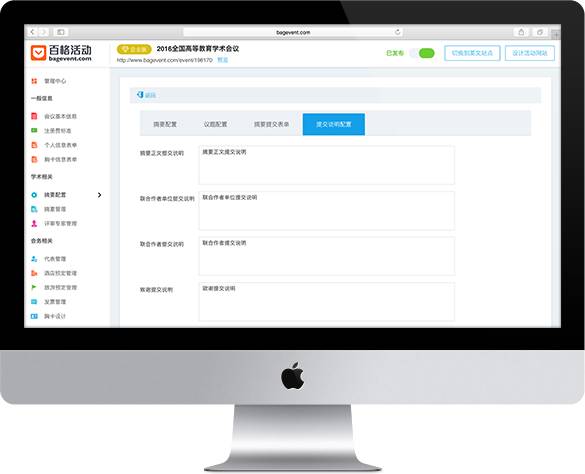The image size is (585, 474).
Task: Select the pink 评审专家管理 person icon
Action: (34, 224)
